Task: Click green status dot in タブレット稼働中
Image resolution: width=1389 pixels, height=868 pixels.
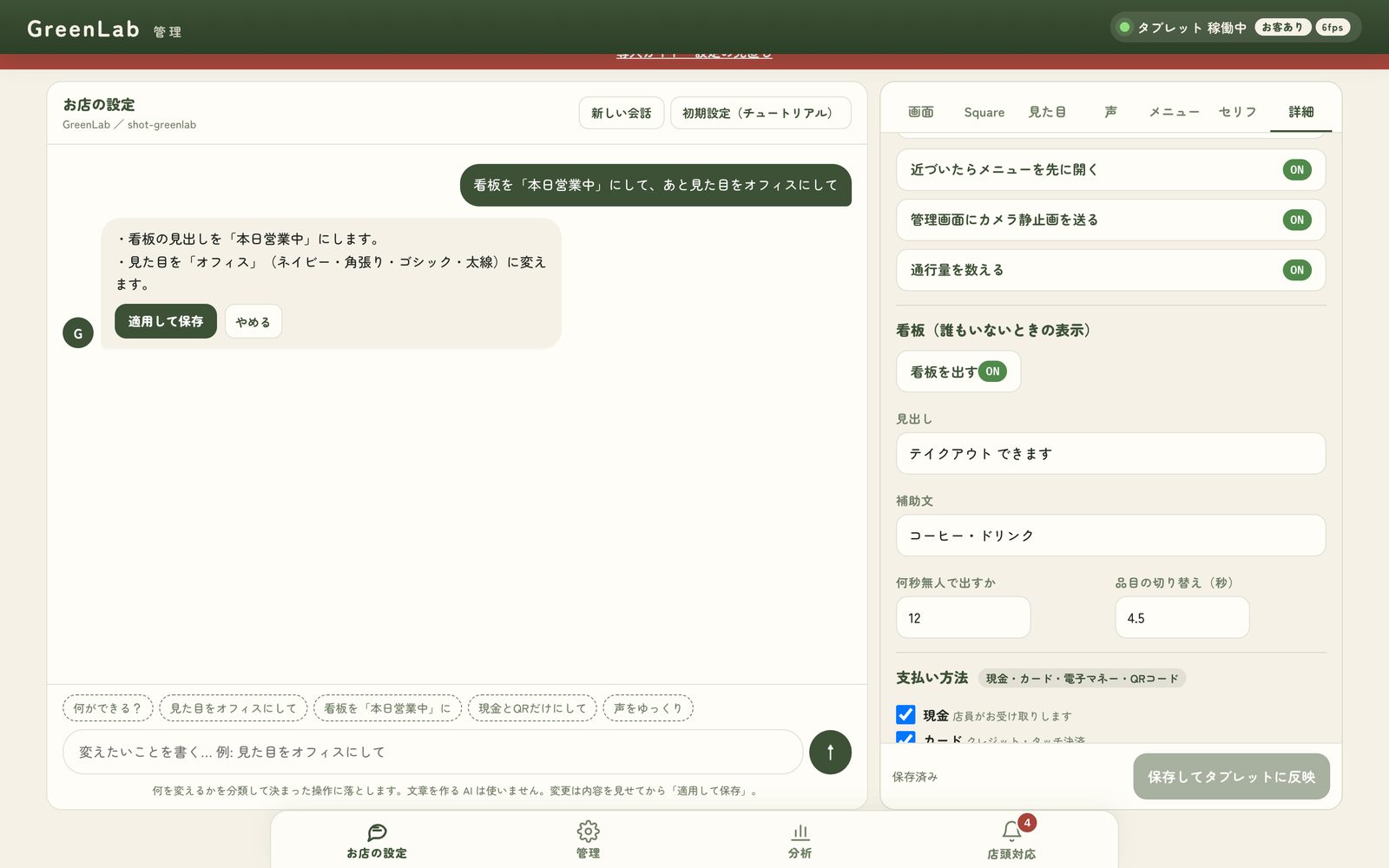Action: click(1124, 27)
